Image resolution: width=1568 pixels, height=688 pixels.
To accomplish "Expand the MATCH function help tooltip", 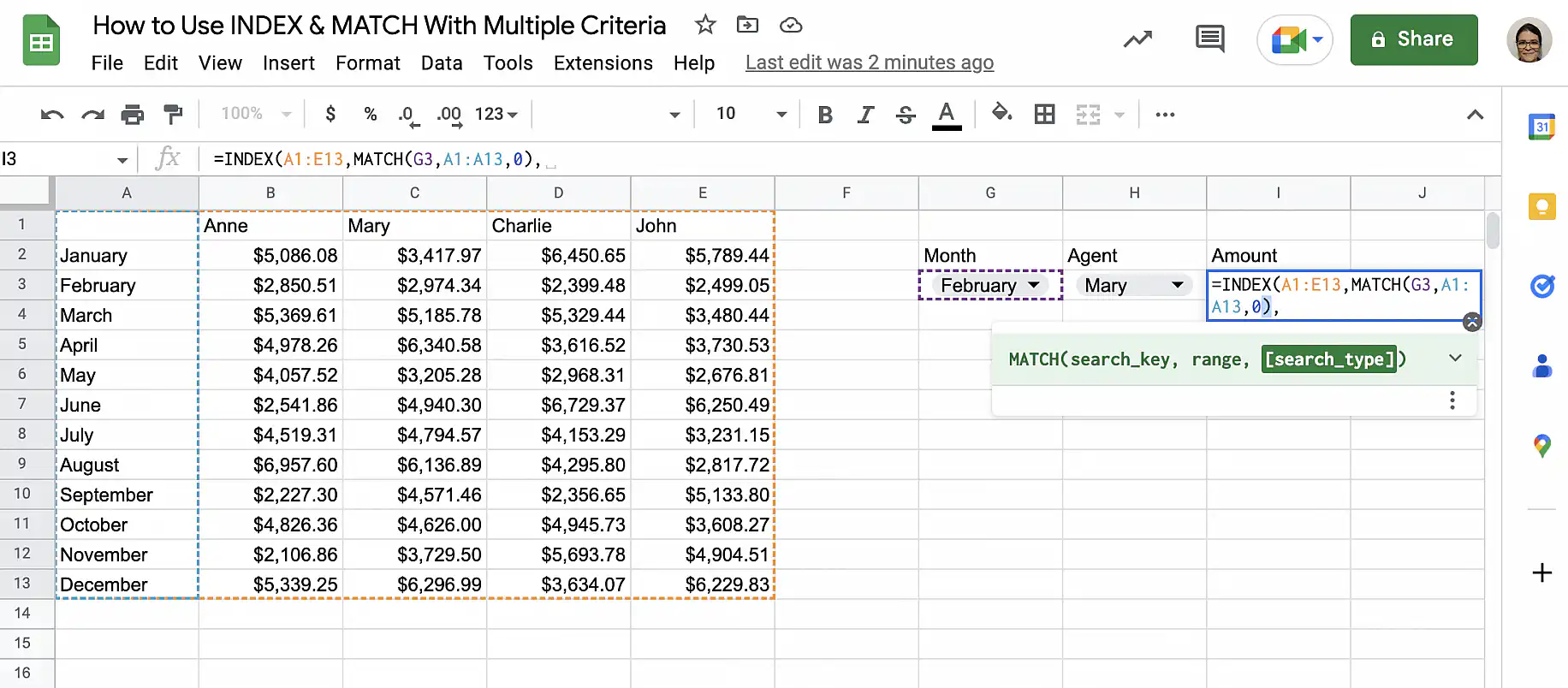I will coord(1455,359).
